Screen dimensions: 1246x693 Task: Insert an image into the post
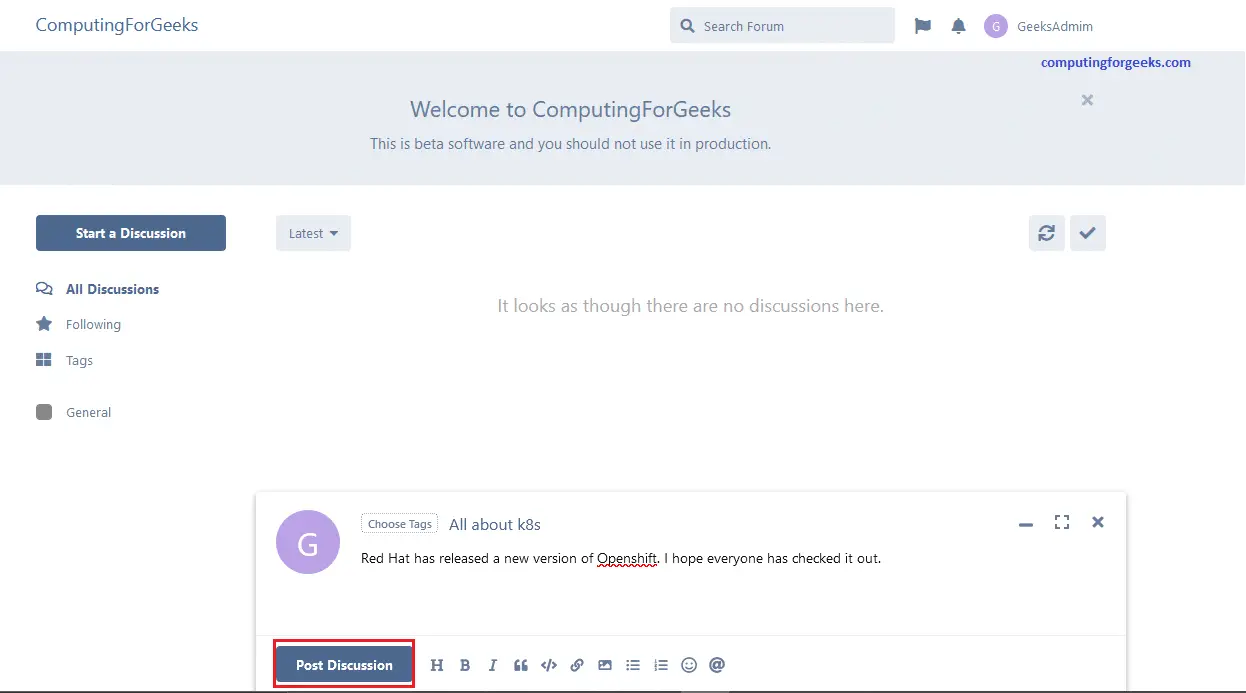[605, 664]
